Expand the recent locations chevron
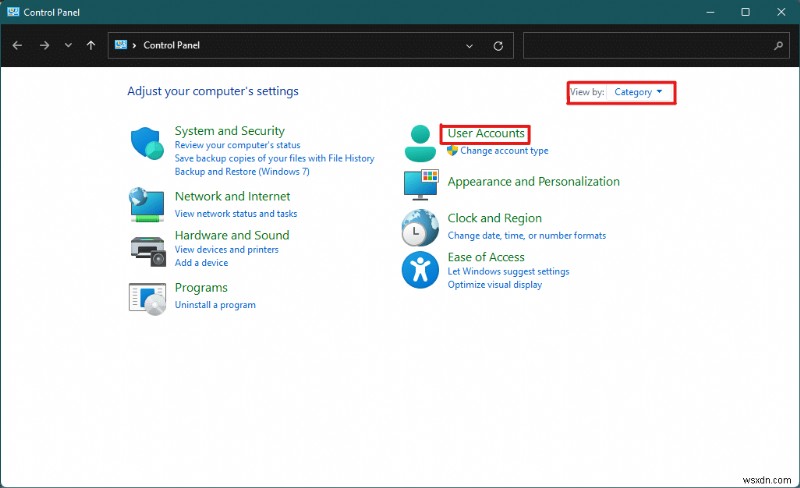Screen dimensions: 800x488 68,46
